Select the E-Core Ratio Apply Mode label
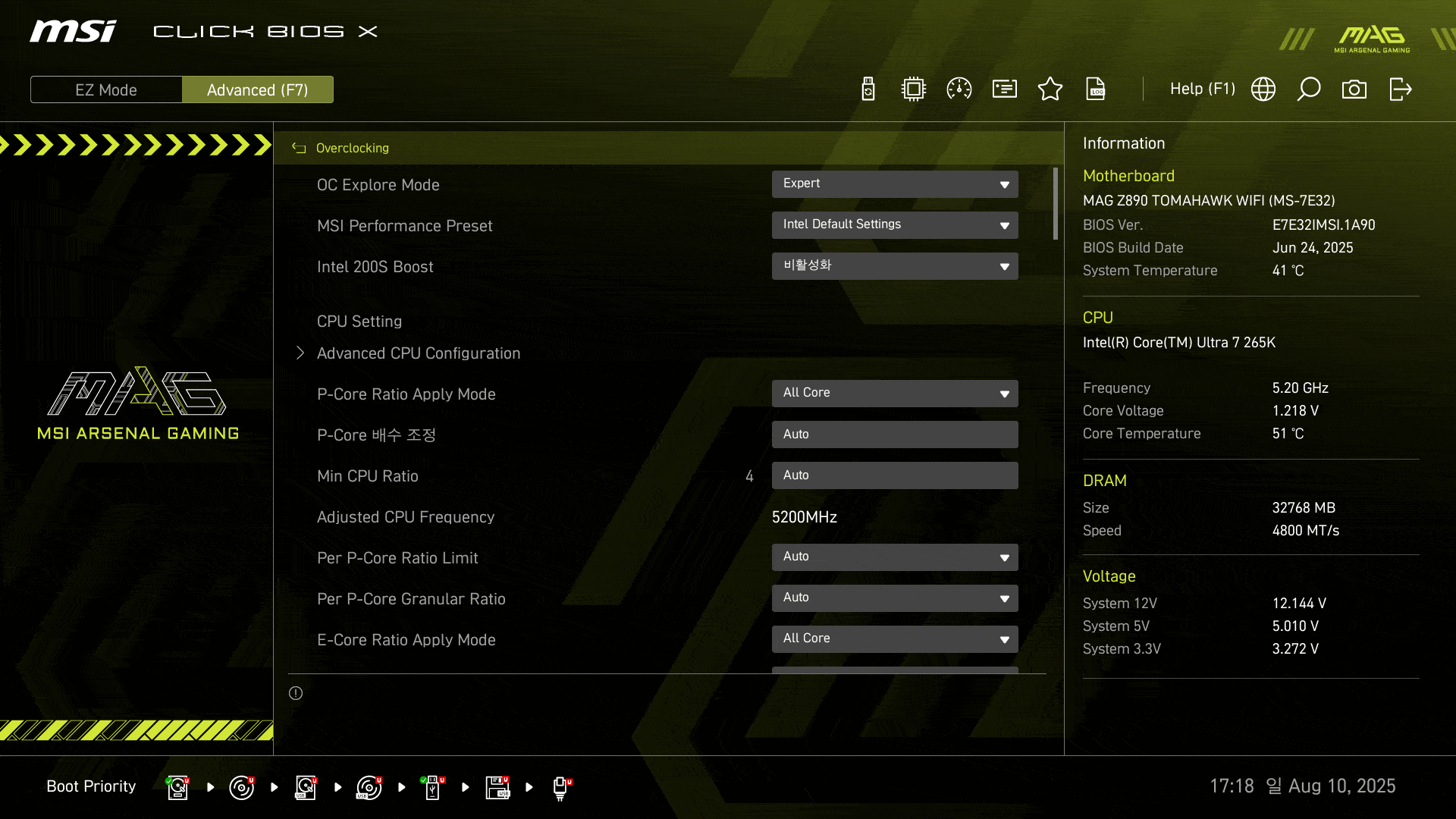The image size is (1456, 819). click(x=406, y=640)
